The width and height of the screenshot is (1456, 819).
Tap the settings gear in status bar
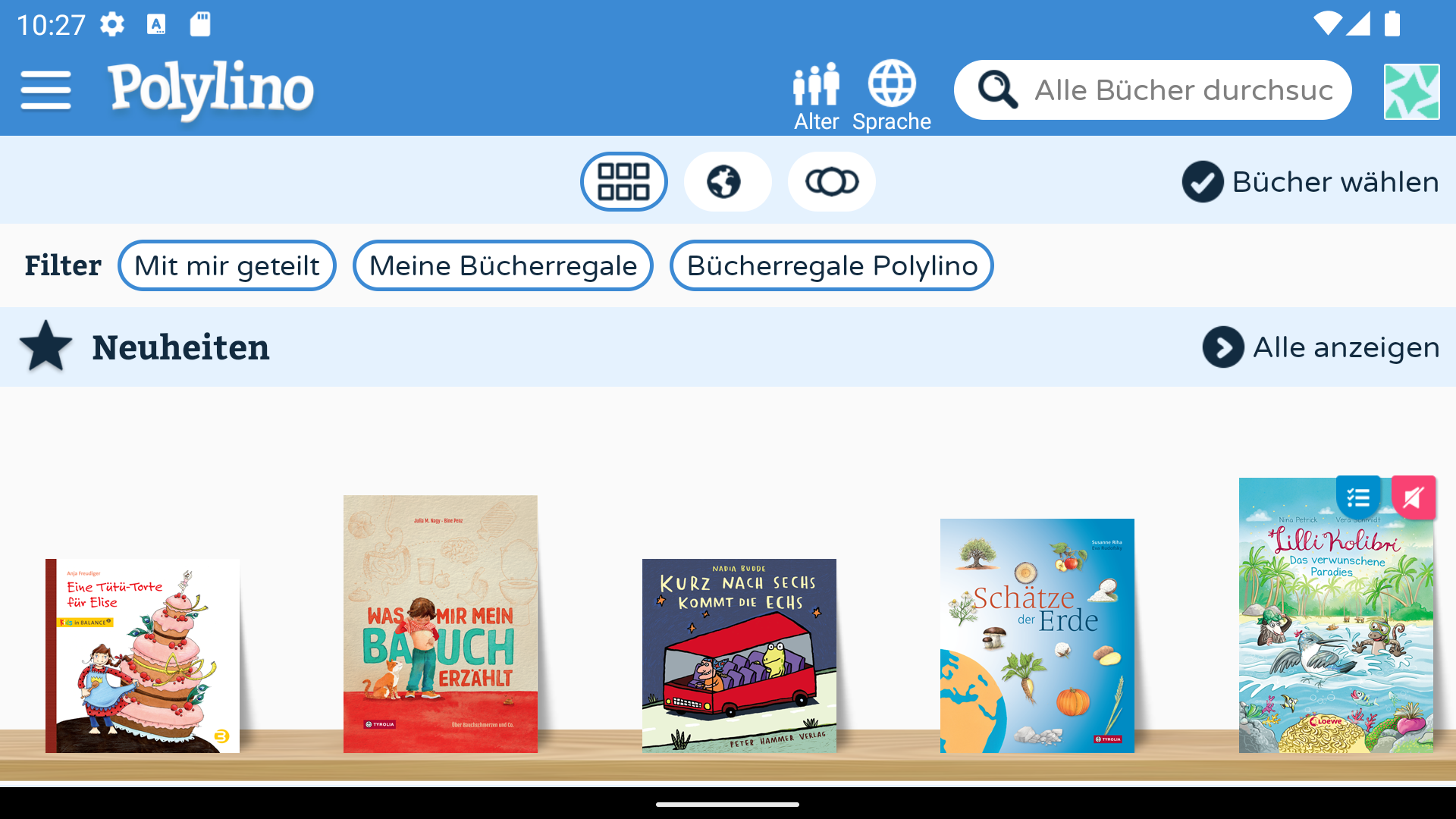[x=112, y=24]
